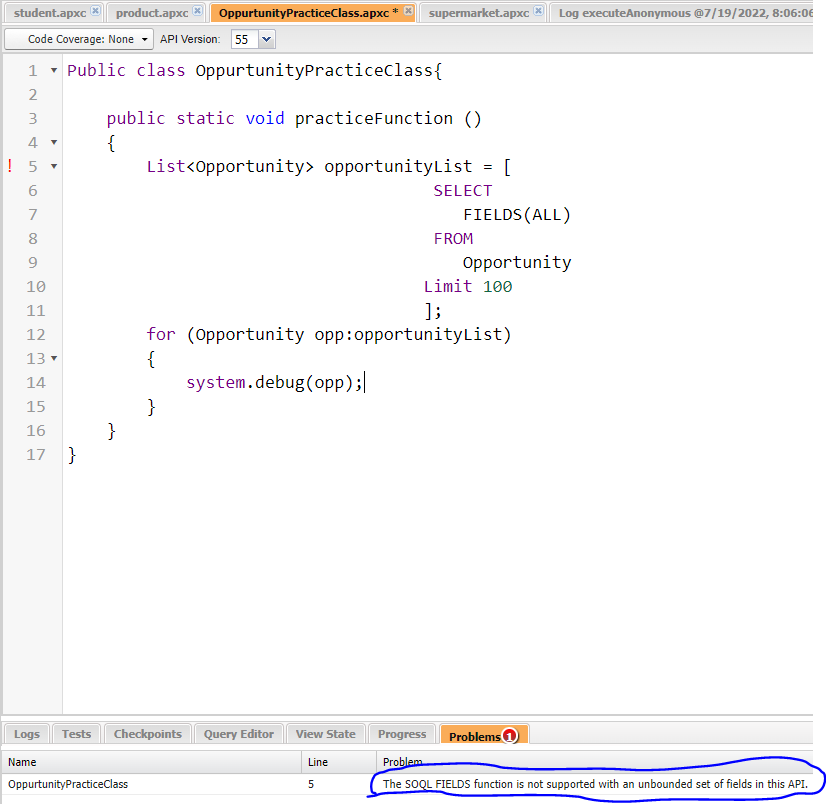This screenshot has height=804, width=826.
Task: Open the Logs panel tab
Action: tap(27, 734)
